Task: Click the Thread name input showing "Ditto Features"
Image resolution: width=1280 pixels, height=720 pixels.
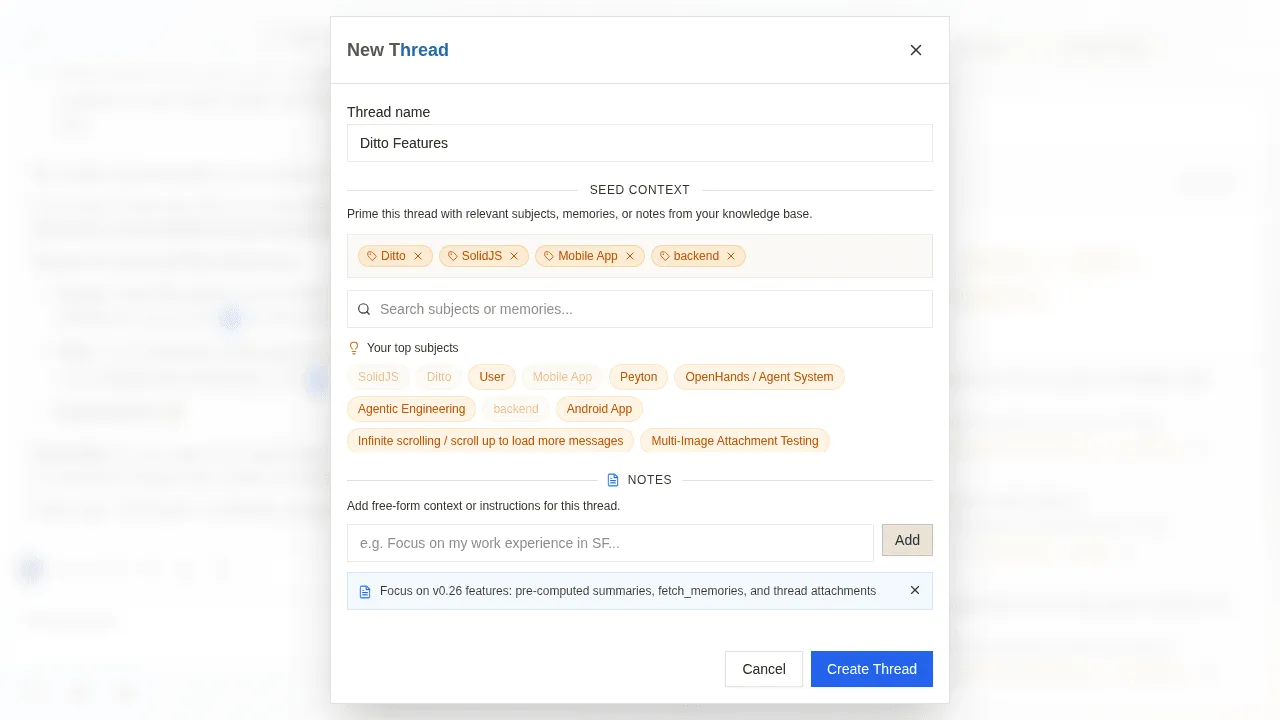Action: 640,143
